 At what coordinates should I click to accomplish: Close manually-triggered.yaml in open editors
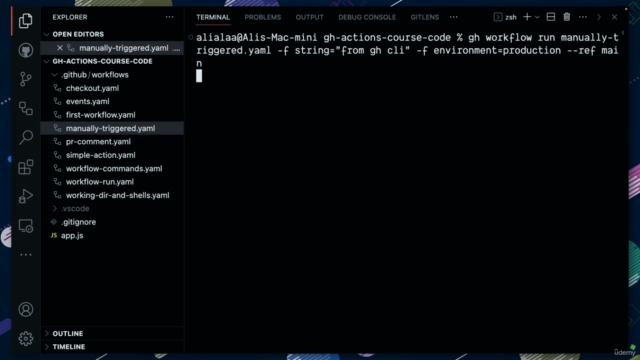coord(60,48)
